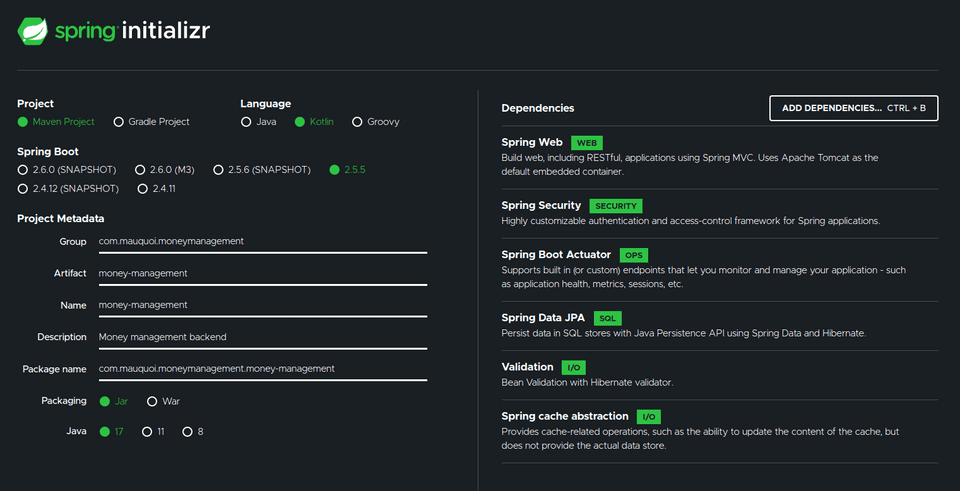Click the WEB tag badge

coord(587,143)
